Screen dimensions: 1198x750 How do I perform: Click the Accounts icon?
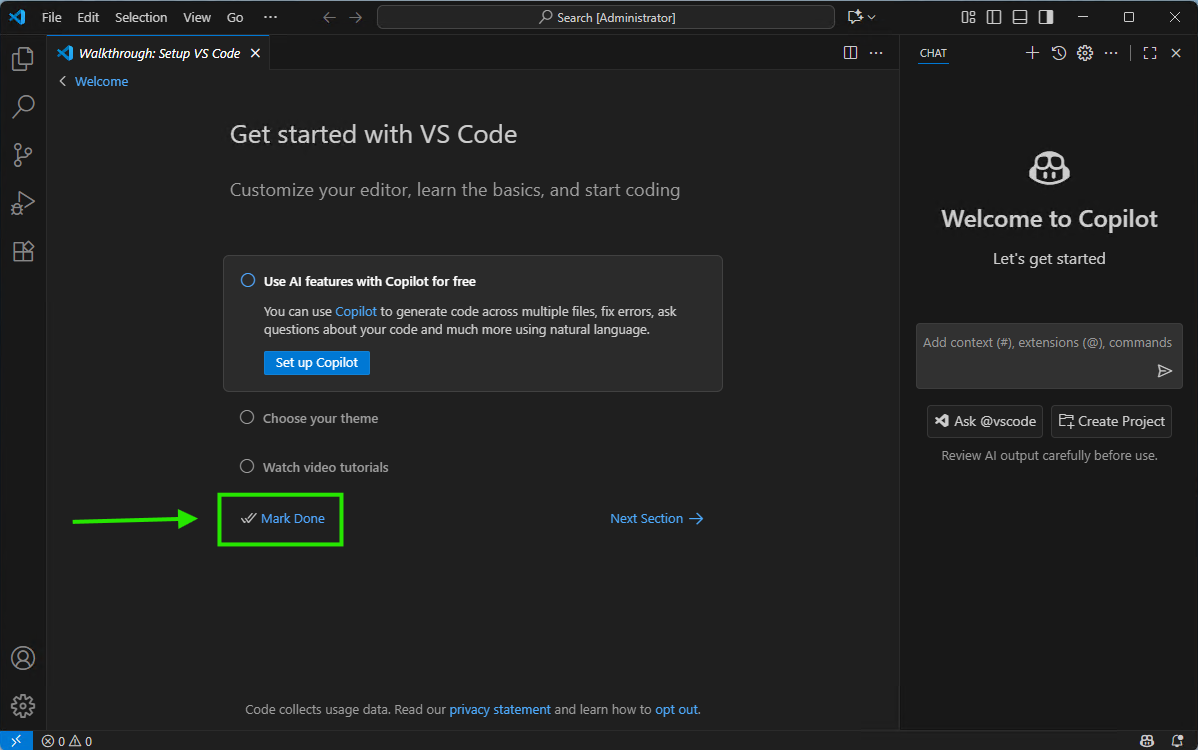pos(22,658)
